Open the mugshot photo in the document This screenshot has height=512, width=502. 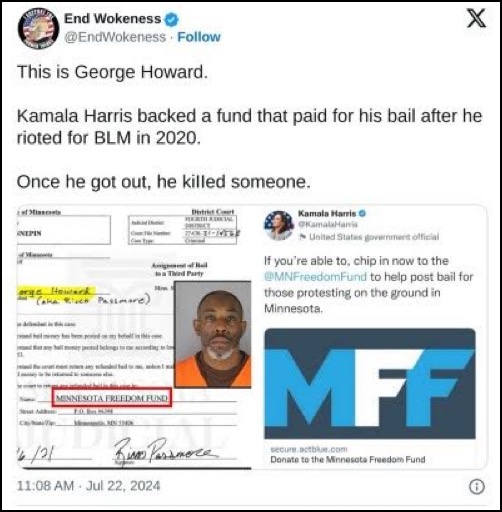click(213, 334)
